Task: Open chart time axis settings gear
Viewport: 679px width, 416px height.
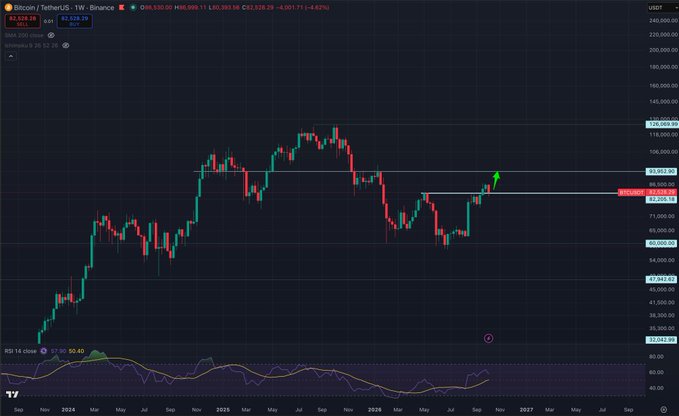Action: pos(663,409)
